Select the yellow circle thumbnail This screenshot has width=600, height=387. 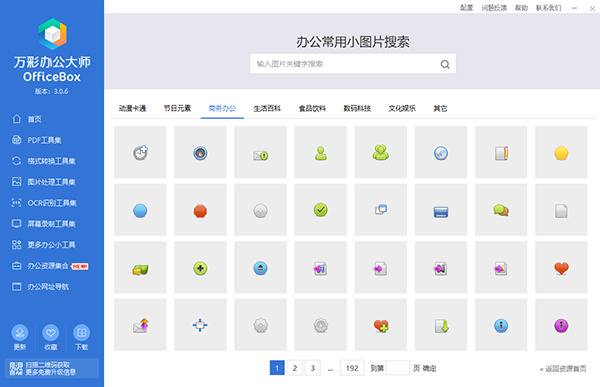pos(561,152)
